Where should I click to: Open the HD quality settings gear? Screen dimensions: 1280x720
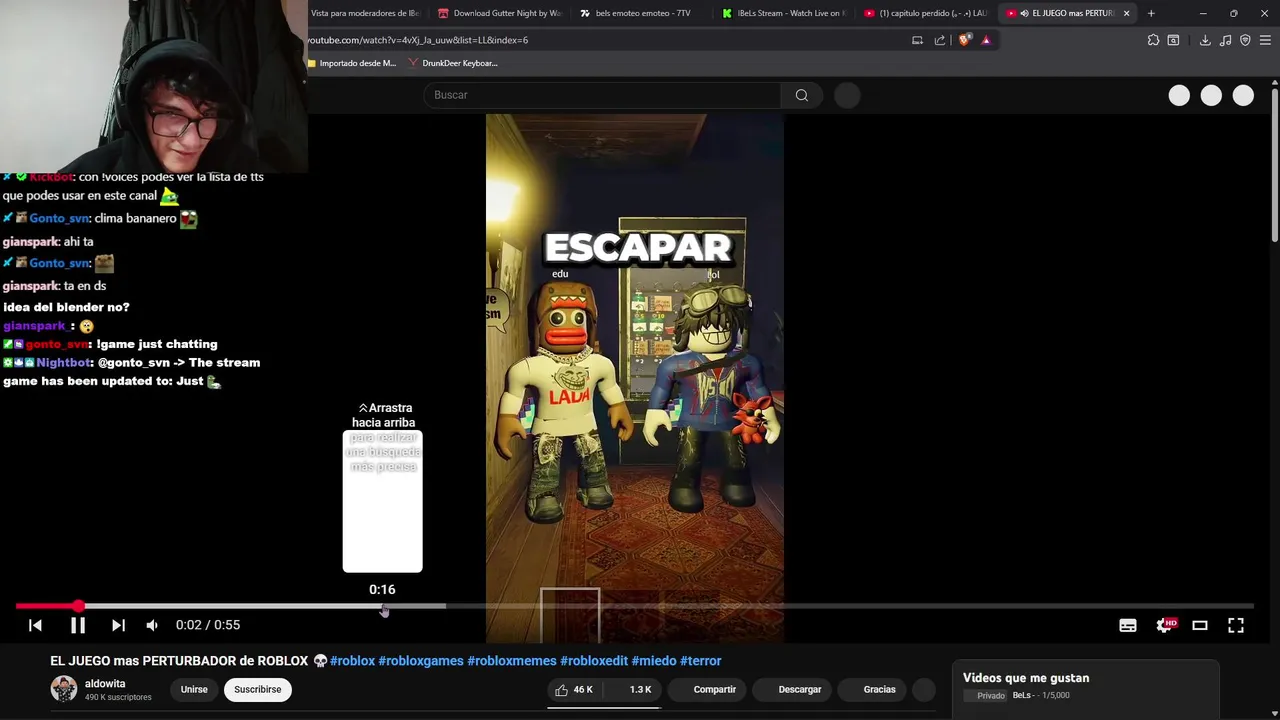tap(1165, 625)
